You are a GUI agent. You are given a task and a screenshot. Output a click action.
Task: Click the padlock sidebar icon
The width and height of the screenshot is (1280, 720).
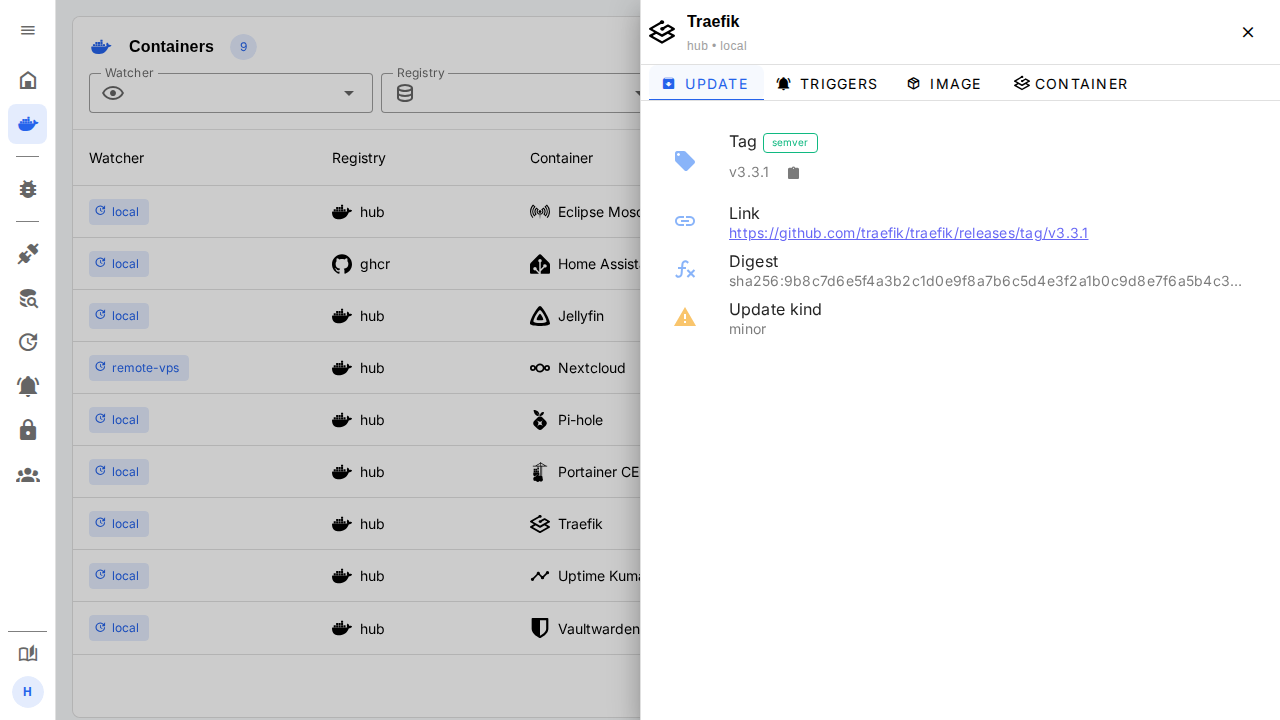pos(28,430)
